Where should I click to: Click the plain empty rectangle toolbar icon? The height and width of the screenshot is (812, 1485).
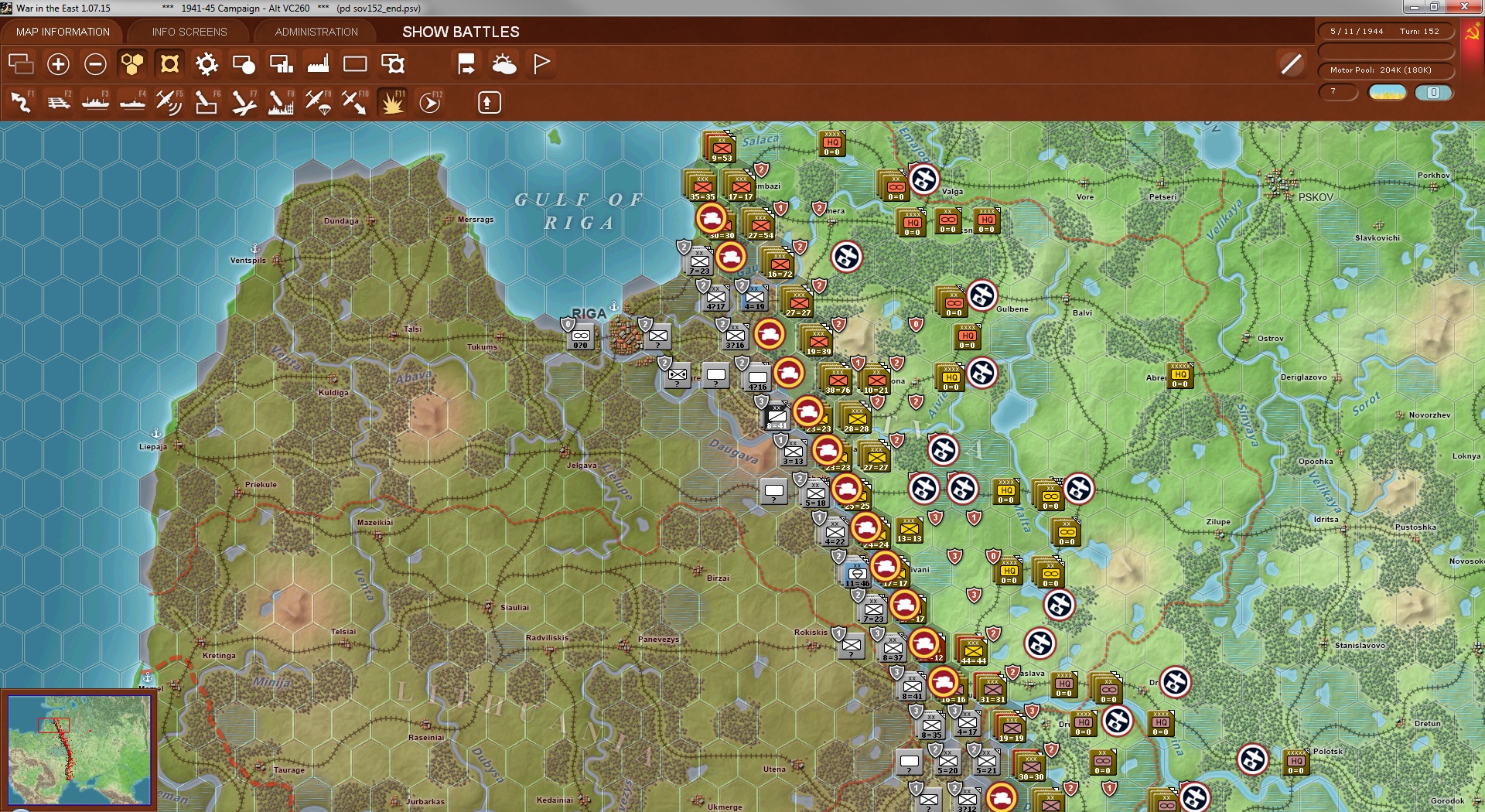355,64
